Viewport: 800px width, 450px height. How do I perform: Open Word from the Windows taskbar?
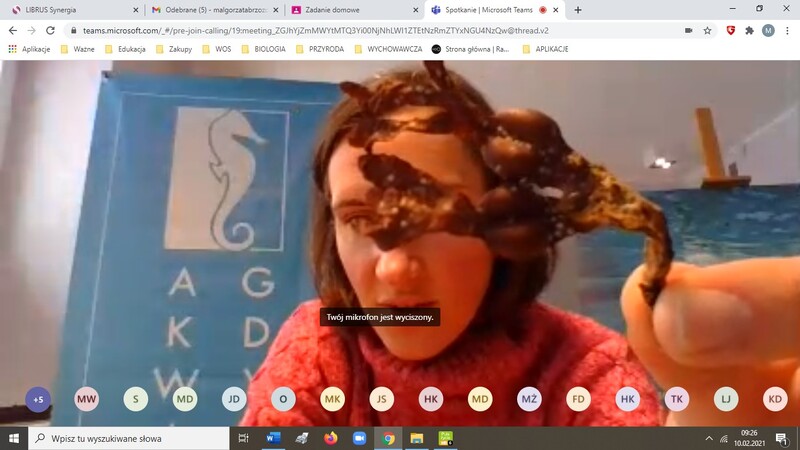point(274,438)
